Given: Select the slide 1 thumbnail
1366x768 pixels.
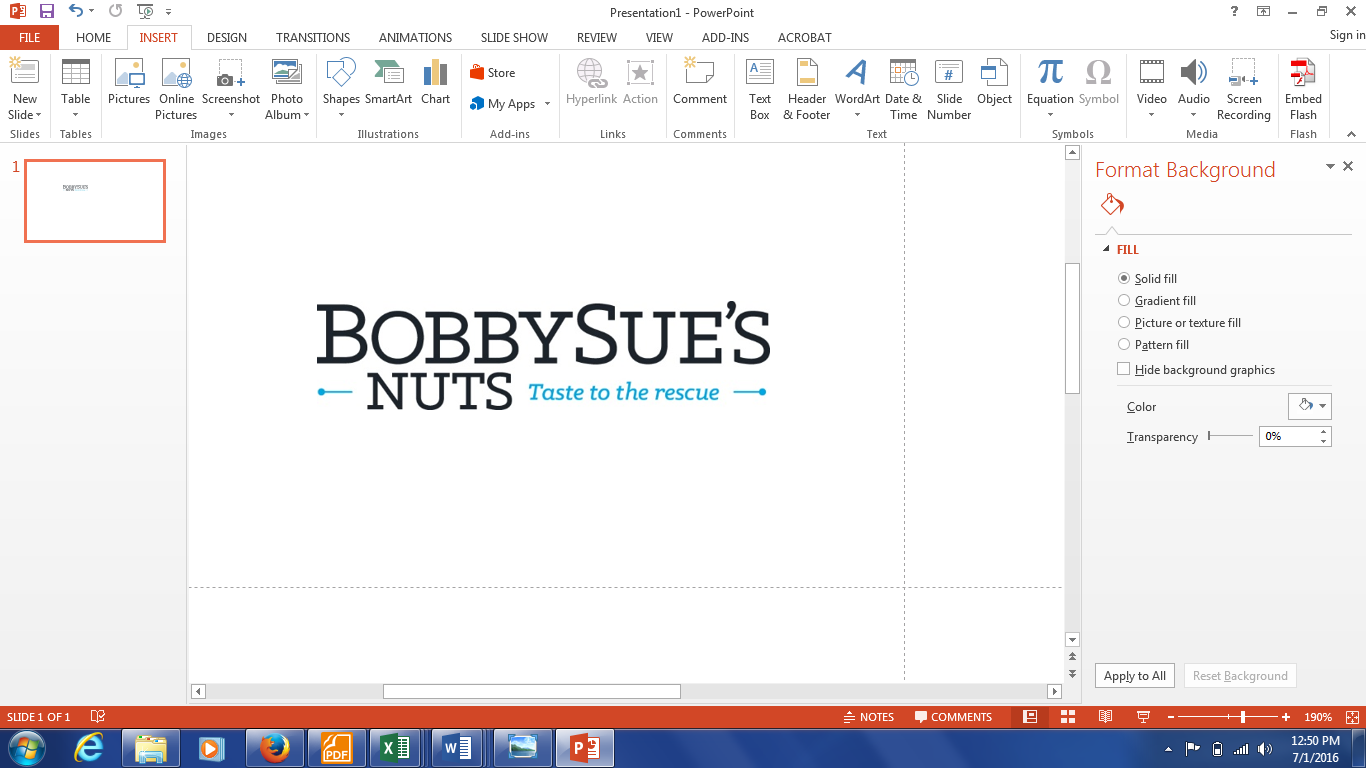Looking at the screenshot, I should point(95,201).
